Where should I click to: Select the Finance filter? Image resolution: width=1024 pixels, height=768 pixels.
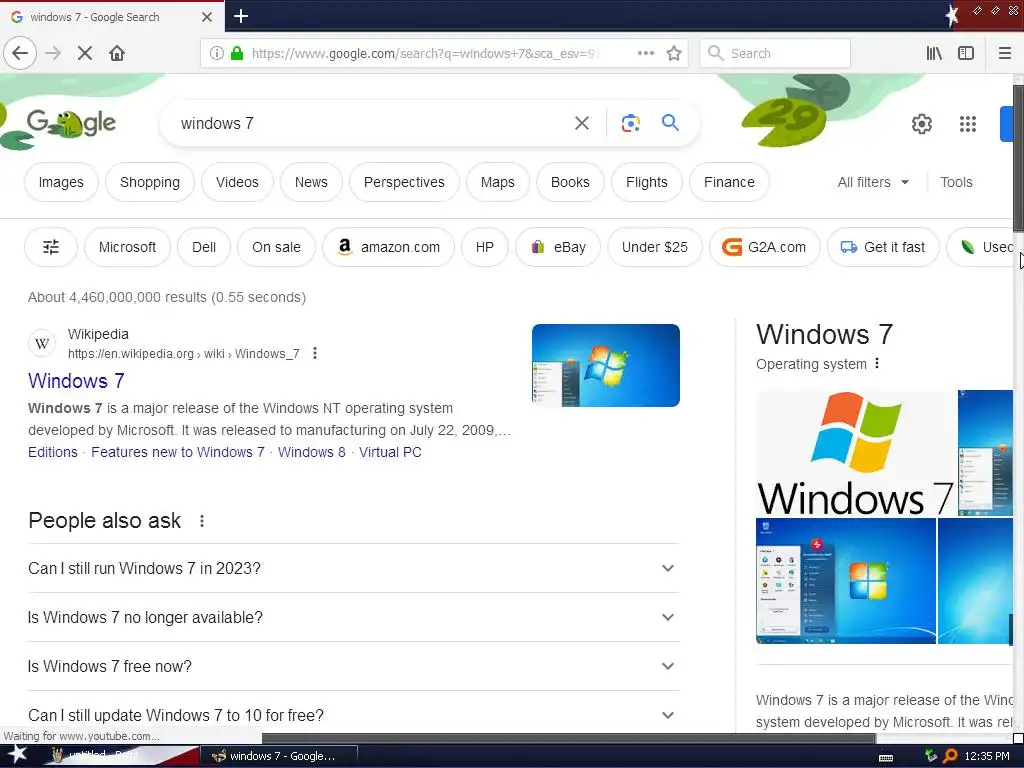[729, 182]
